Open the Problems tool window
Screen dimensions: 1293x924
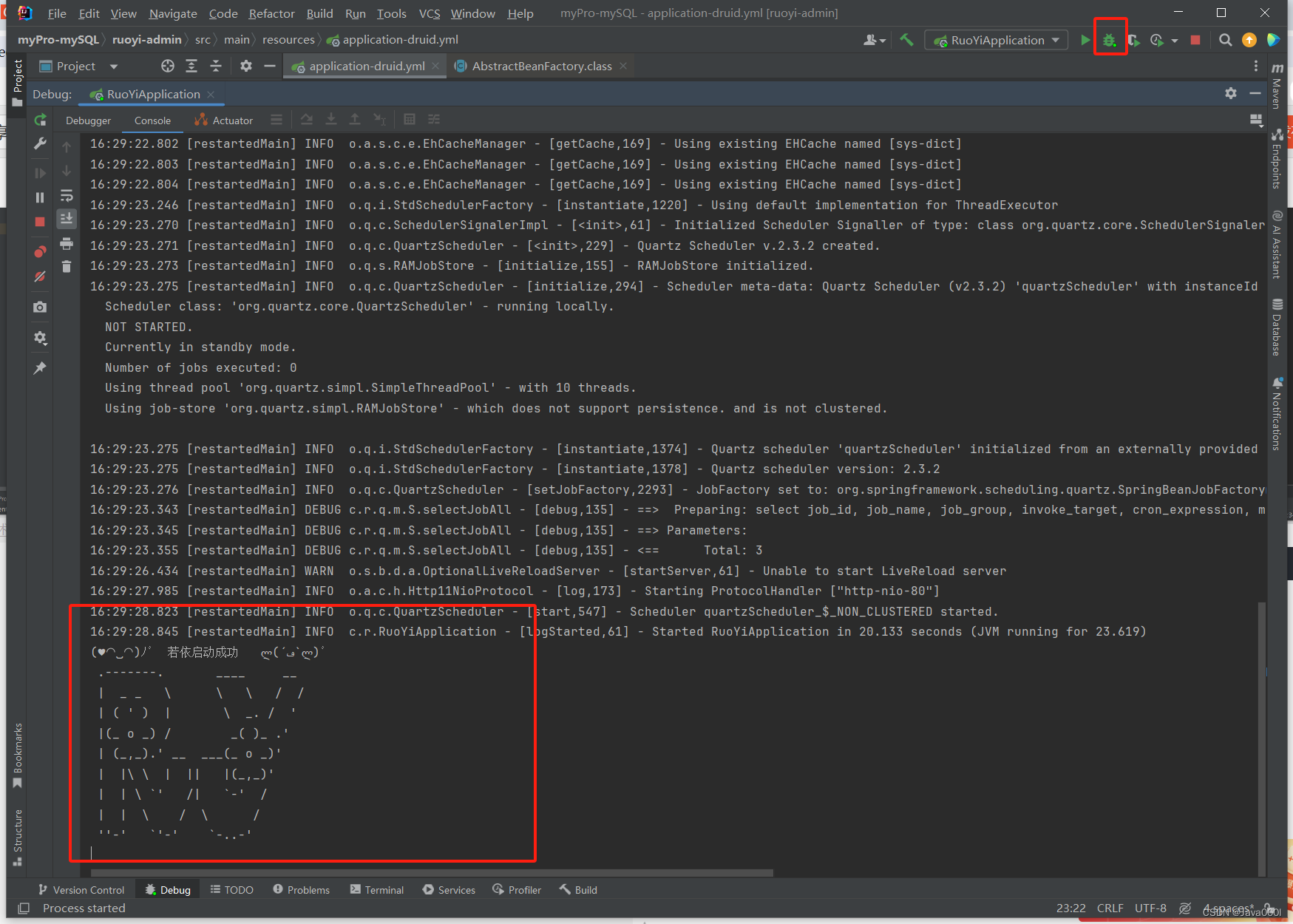click(301, 890)
